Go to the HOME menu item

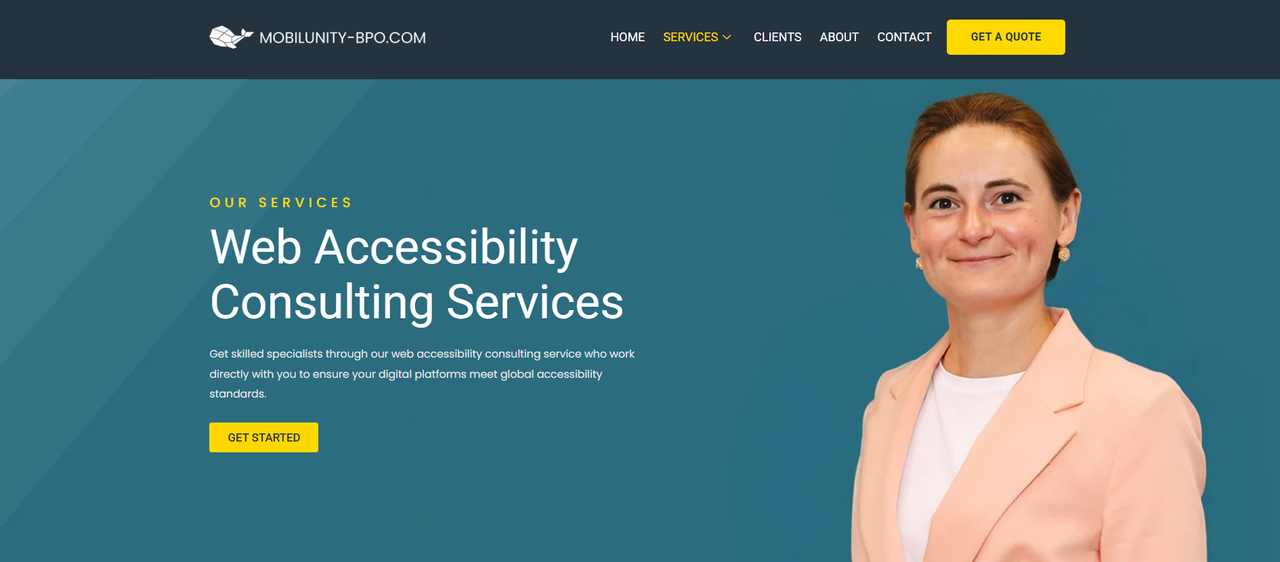627,37
